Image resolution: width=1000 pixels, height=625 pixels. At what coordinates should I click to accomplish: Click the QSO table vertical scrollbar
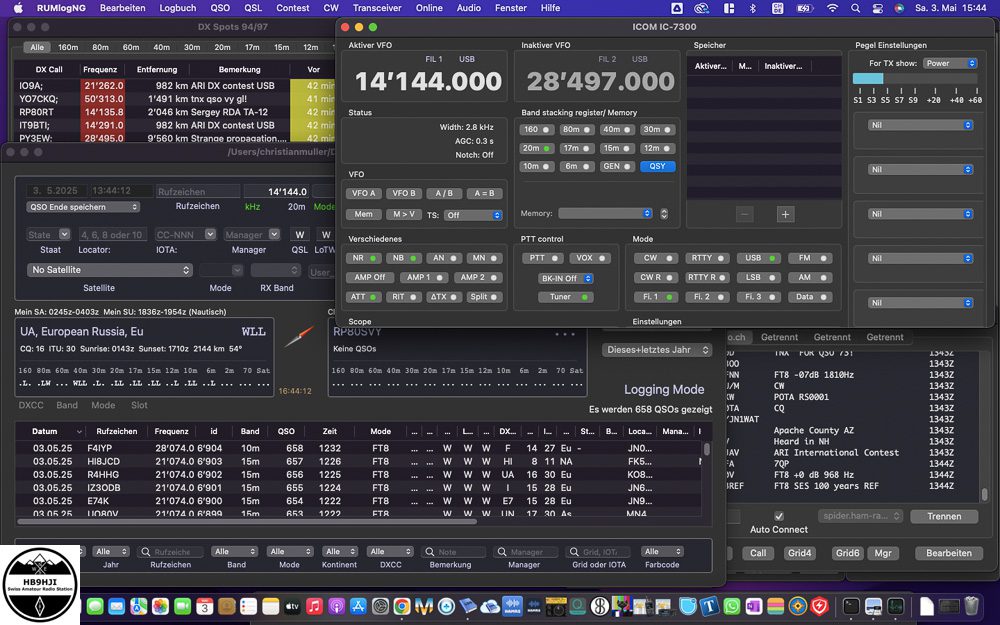pyautogui.click(x=707, y=449)
